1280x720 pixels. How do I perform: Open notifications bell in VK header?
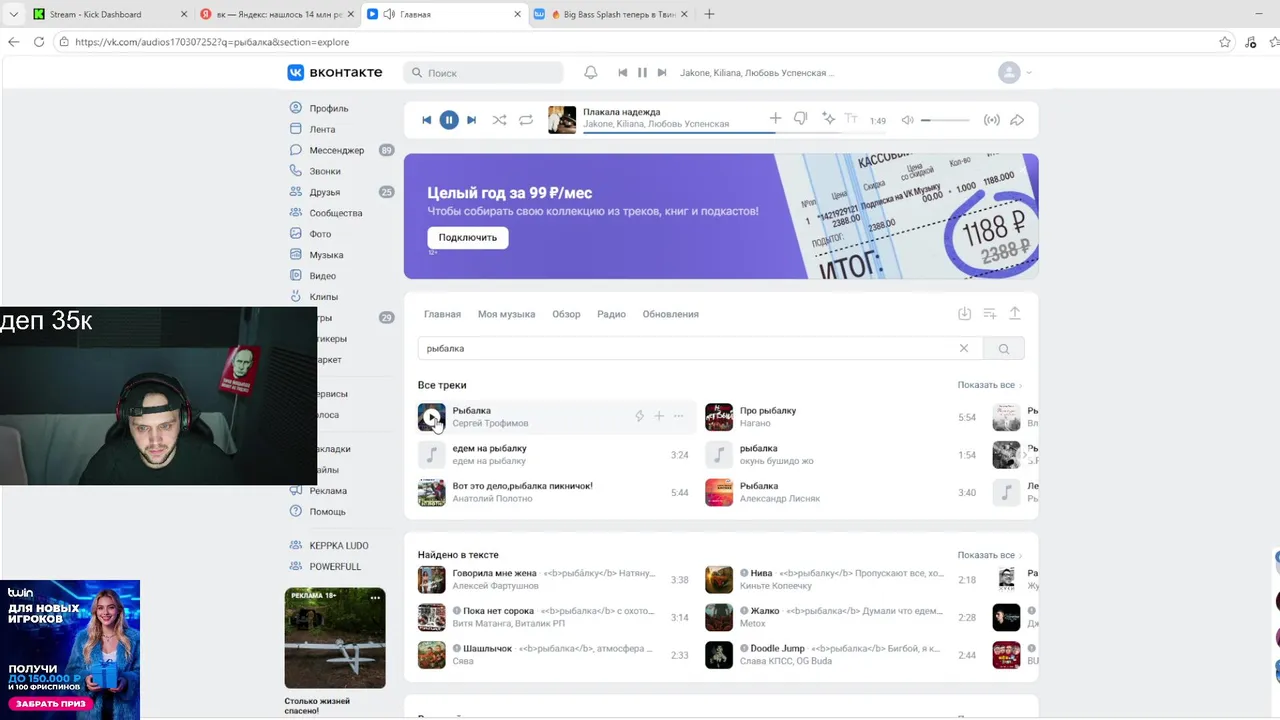pos(591,73)
